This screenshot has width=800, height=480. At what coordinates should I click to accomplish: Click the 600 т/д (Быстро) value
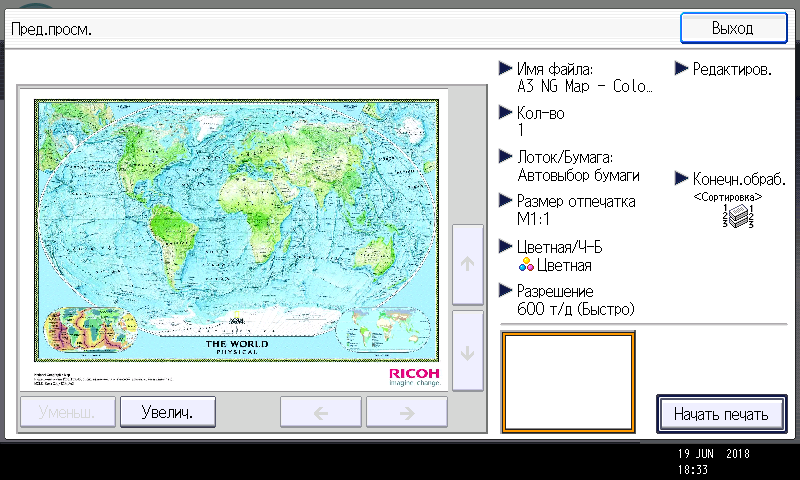tap(576, 309)
